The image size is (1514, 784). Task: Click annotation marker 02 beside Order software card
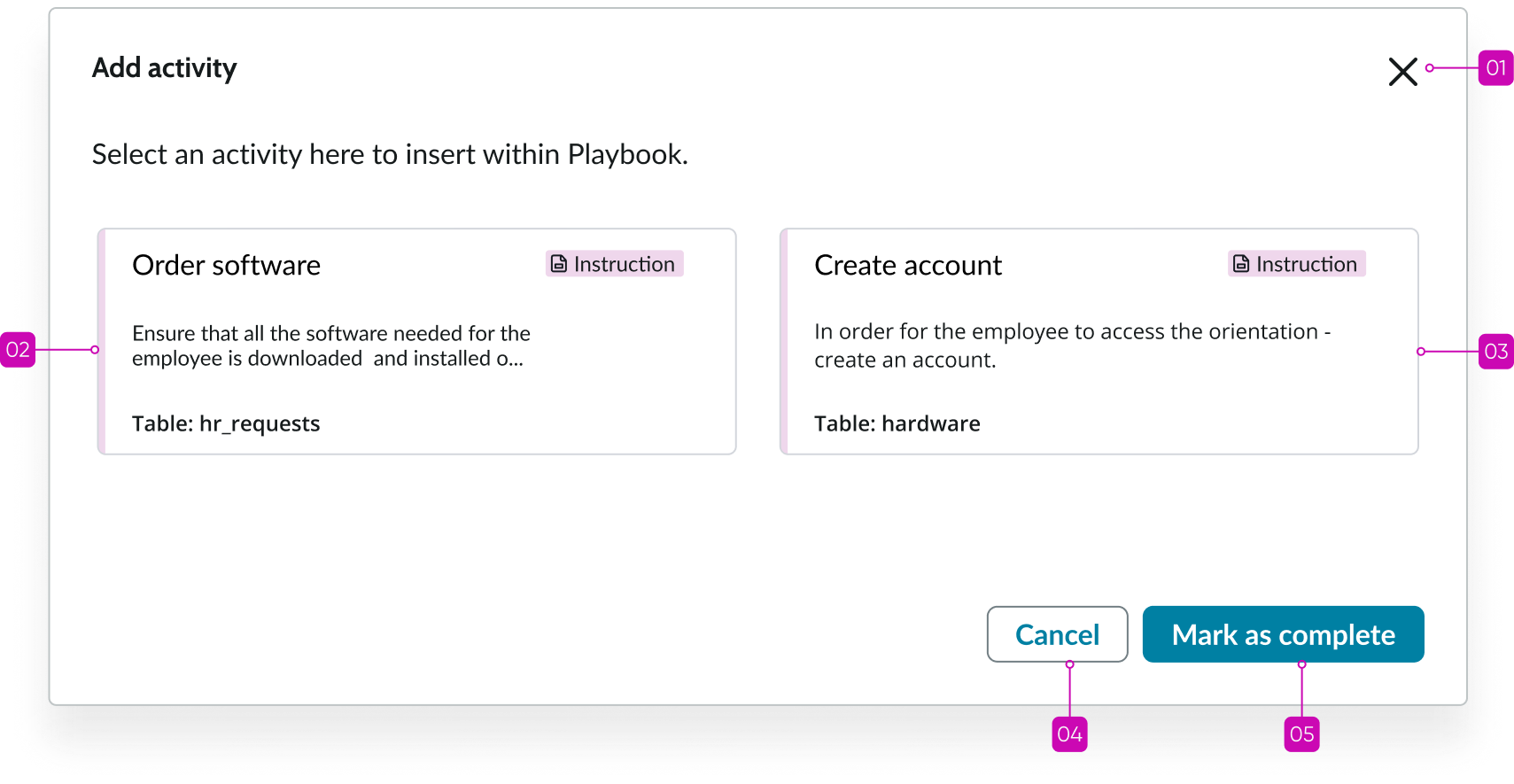[18, 350]
